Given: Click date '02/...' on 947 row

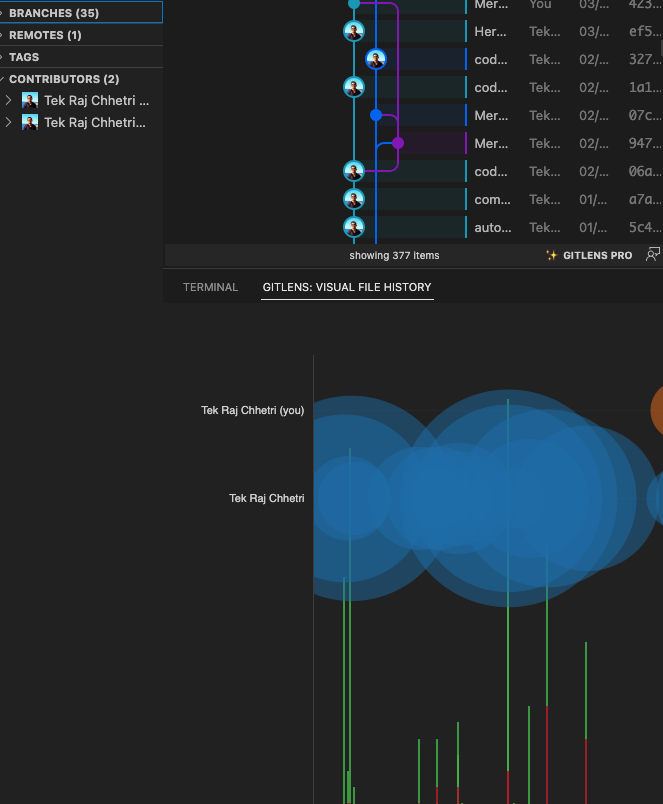Looking at the screenshot, I should [x=594, y=144].
